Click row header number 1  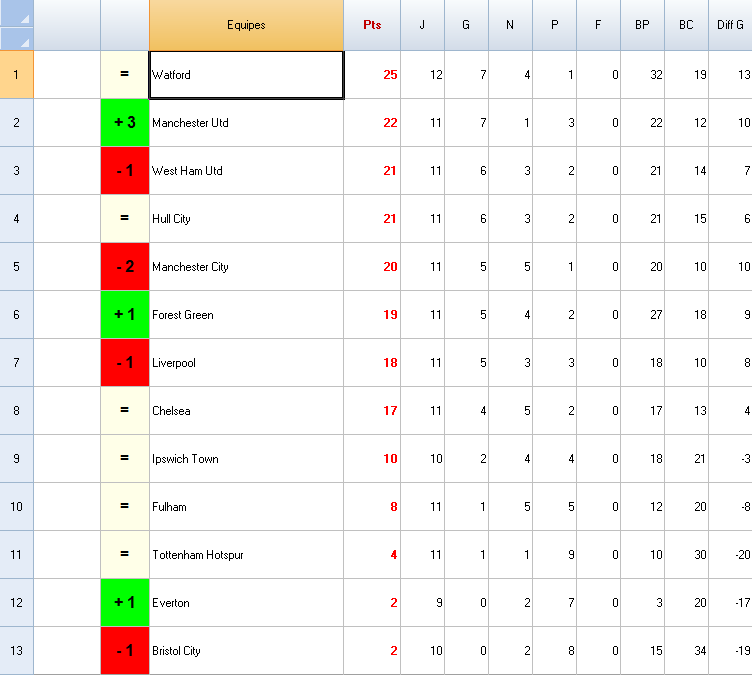[16, 75]
